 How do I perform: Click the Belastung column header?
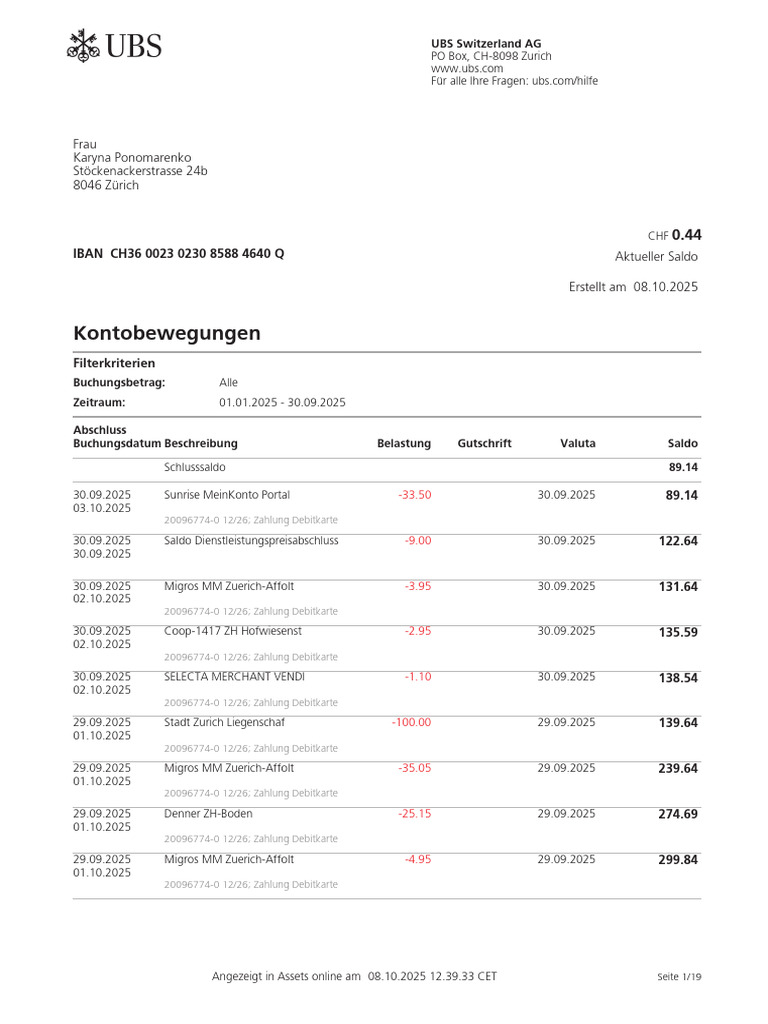click(404, 443)
